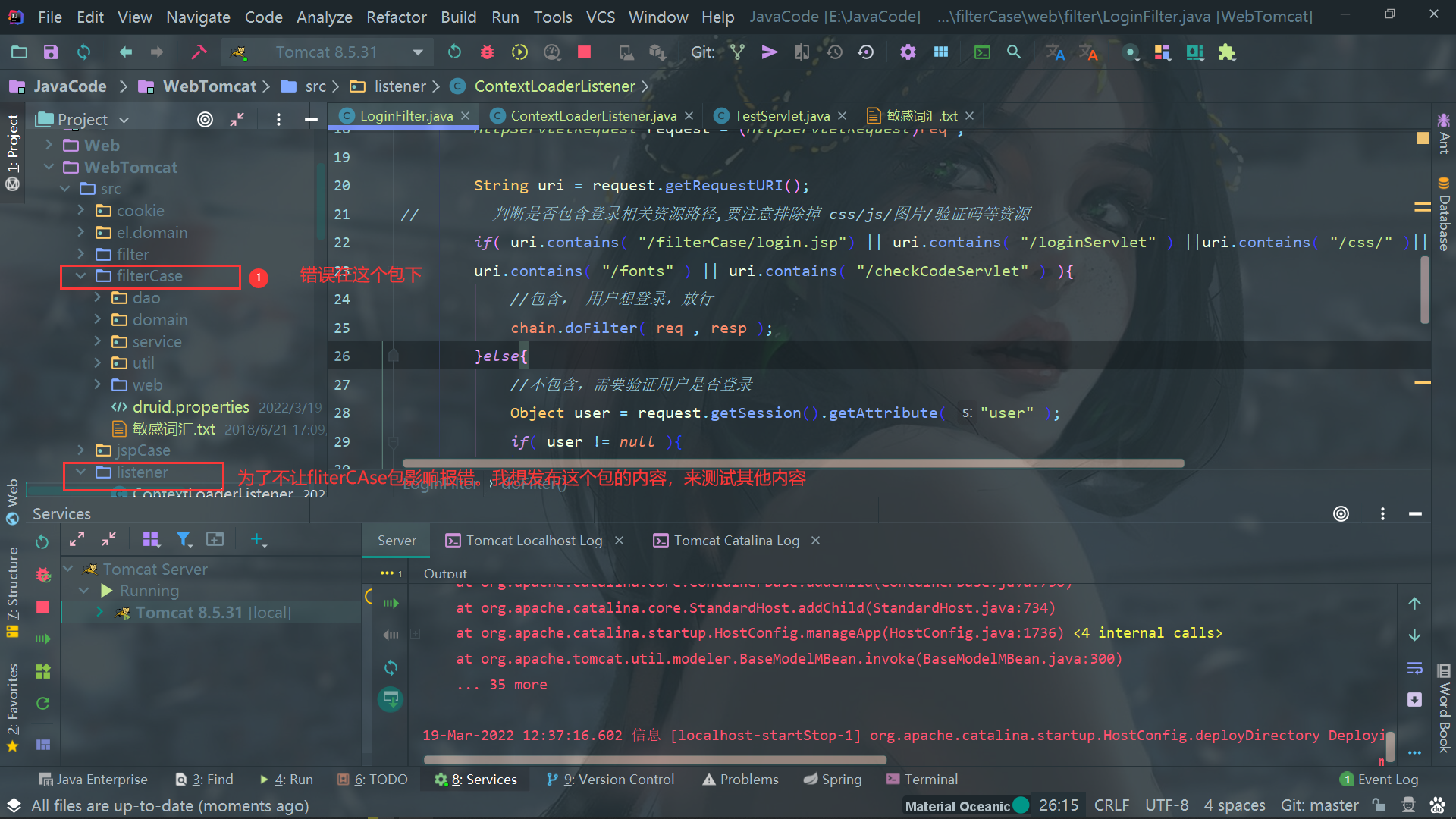
Task: Toggle soft-wrap in console output
Action: tap(1414, 668)
